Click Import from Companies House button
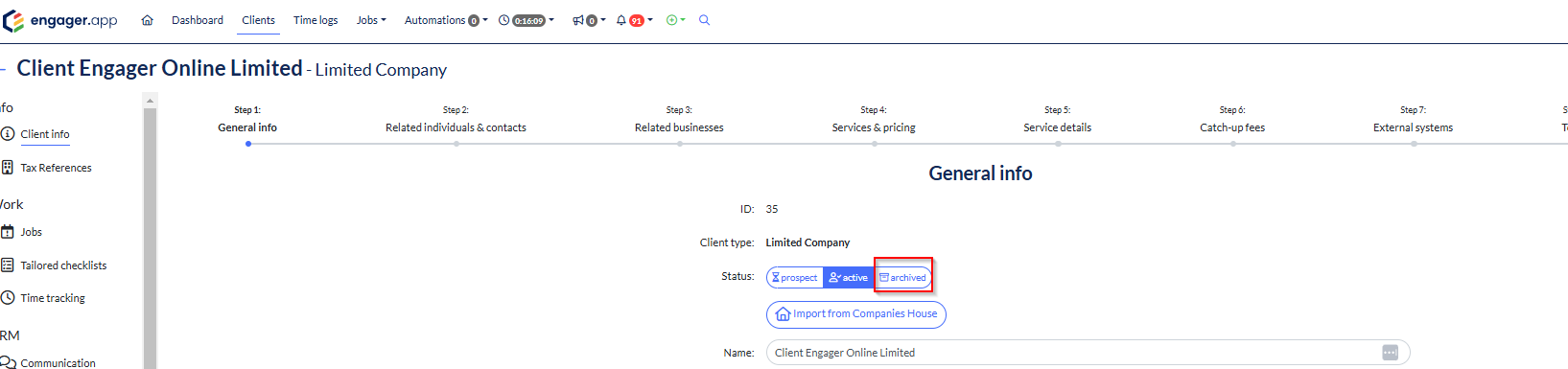The image size is (1568, 369). coord(856,314)
